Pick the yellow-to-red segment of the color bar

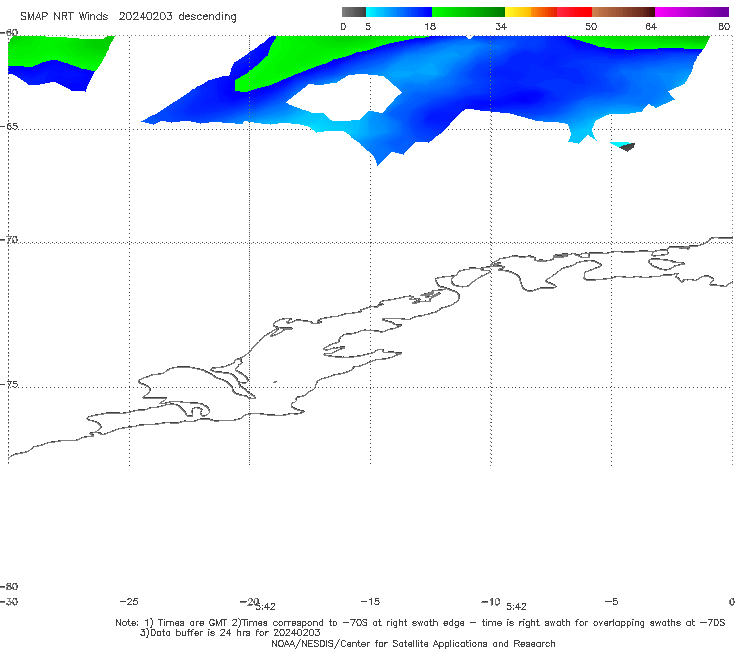coord(548,12)
